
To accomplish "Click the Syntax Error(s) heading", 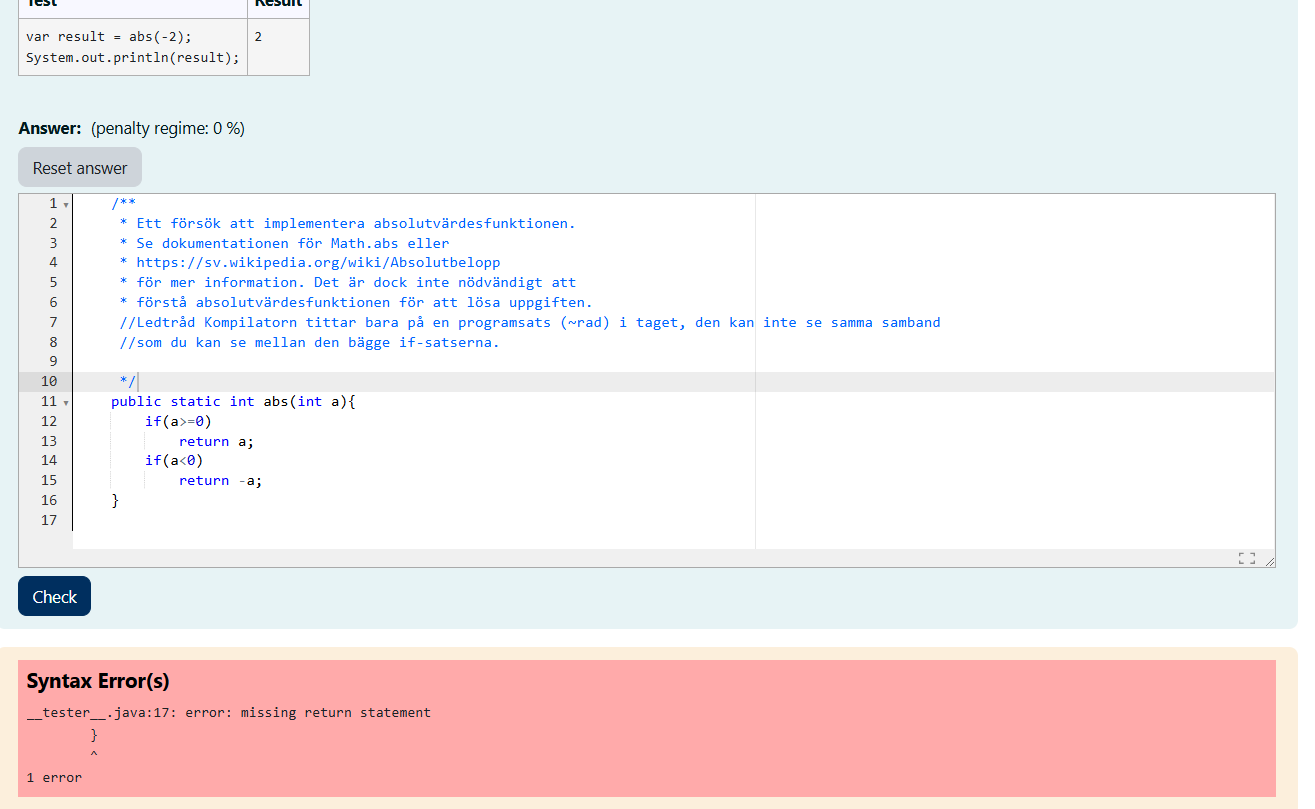I will 98,681.
